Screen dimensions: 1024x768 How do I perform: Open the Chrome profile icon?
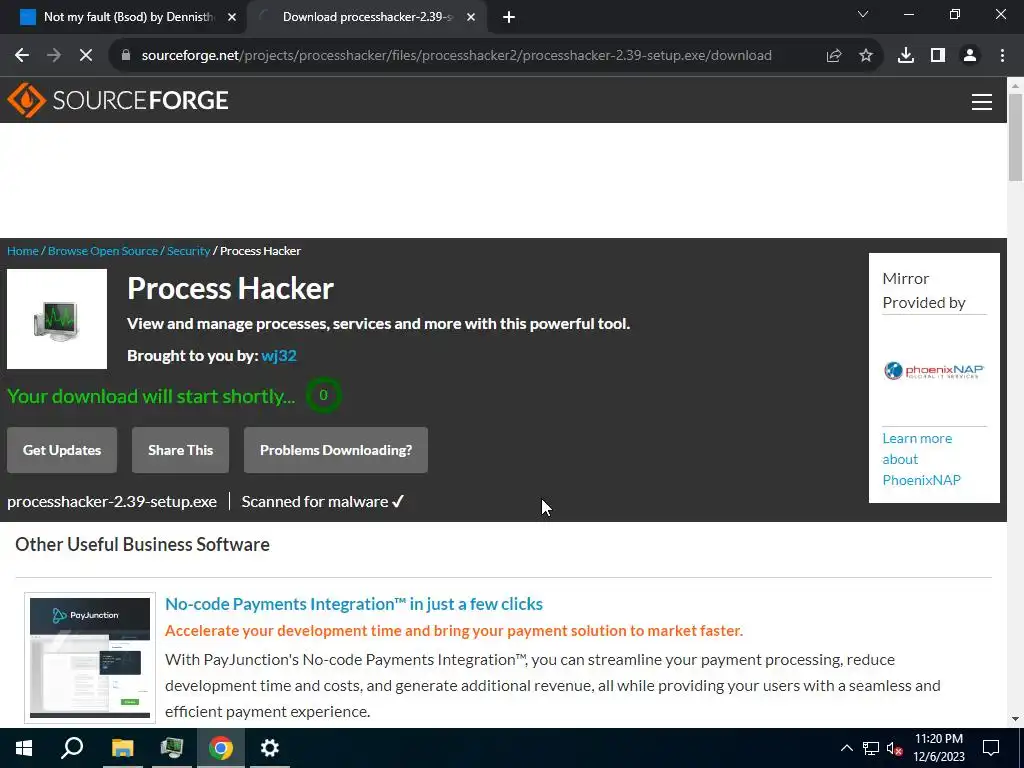970,56
